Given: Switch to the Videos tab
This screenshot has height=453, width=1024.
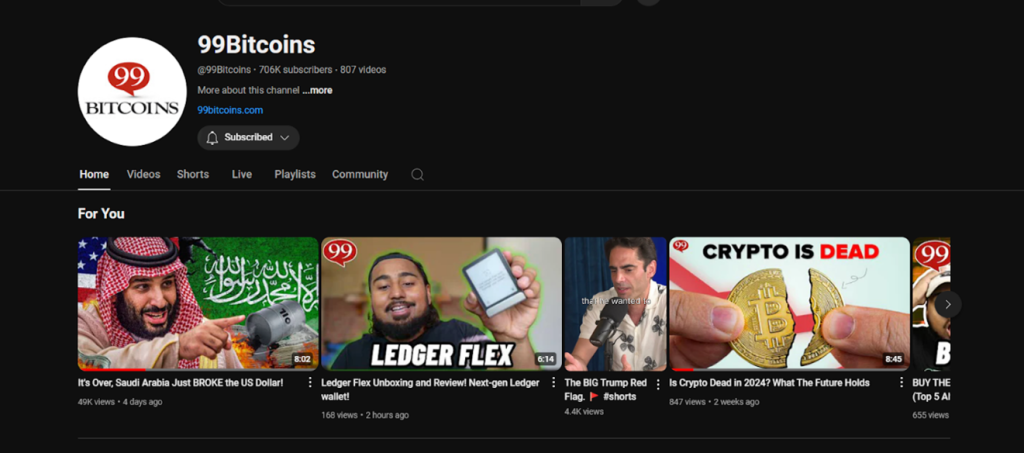Looking at the screenshot, I should pos(143,174).
